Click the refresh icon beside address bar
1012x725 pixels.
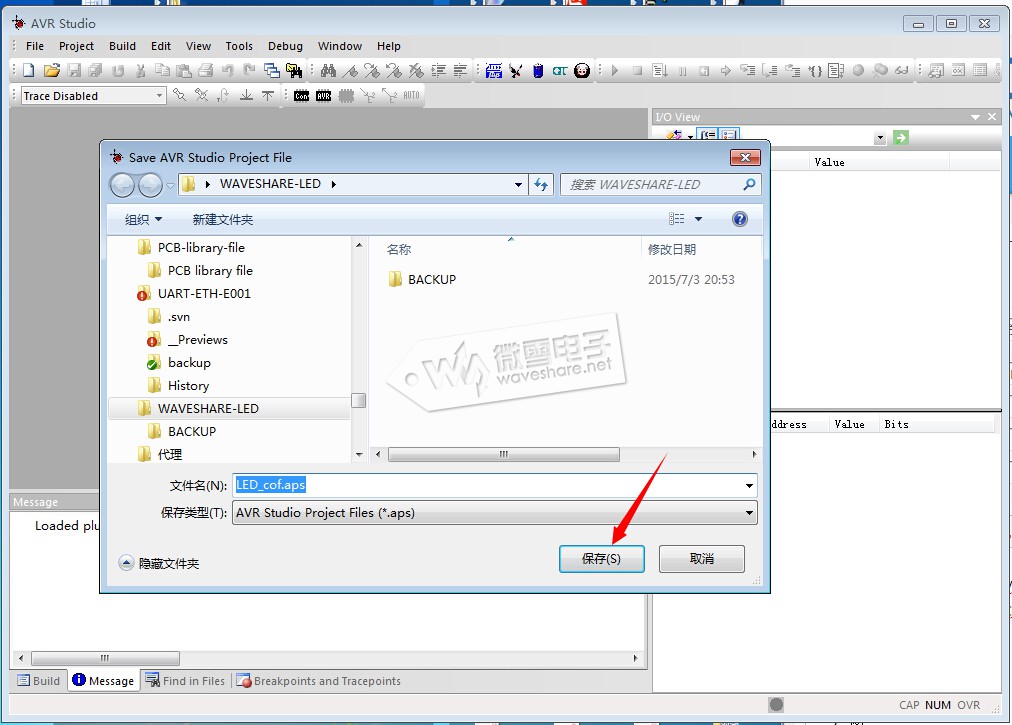click(541, 184)
